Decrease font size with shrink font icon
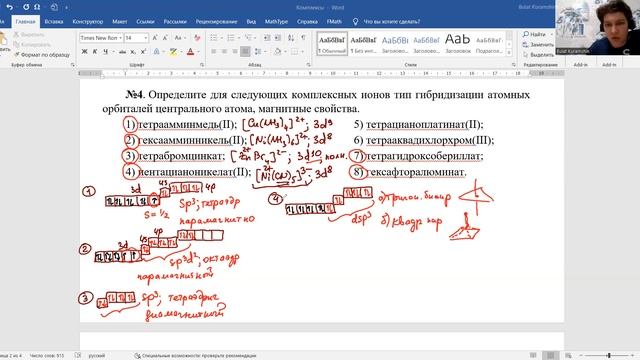 tap(165, 38)
